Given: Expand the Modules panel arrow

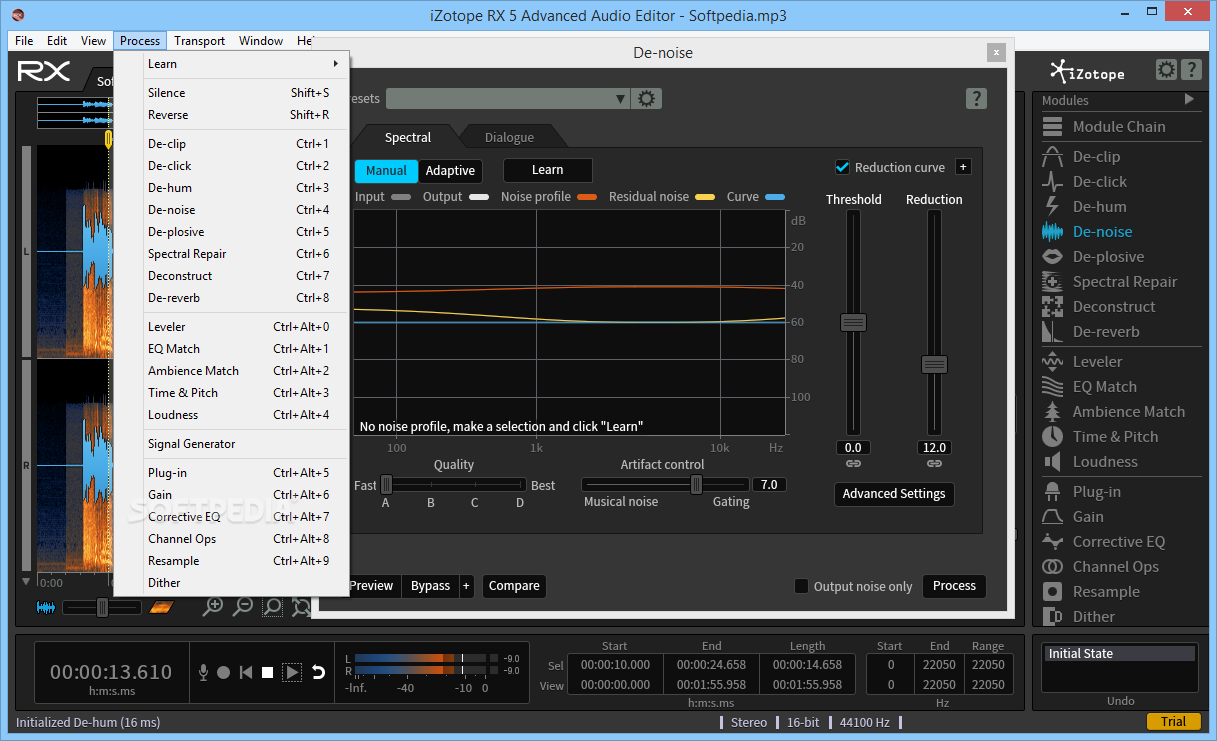Looking at the screenshot, I should tap(1189, 99).
